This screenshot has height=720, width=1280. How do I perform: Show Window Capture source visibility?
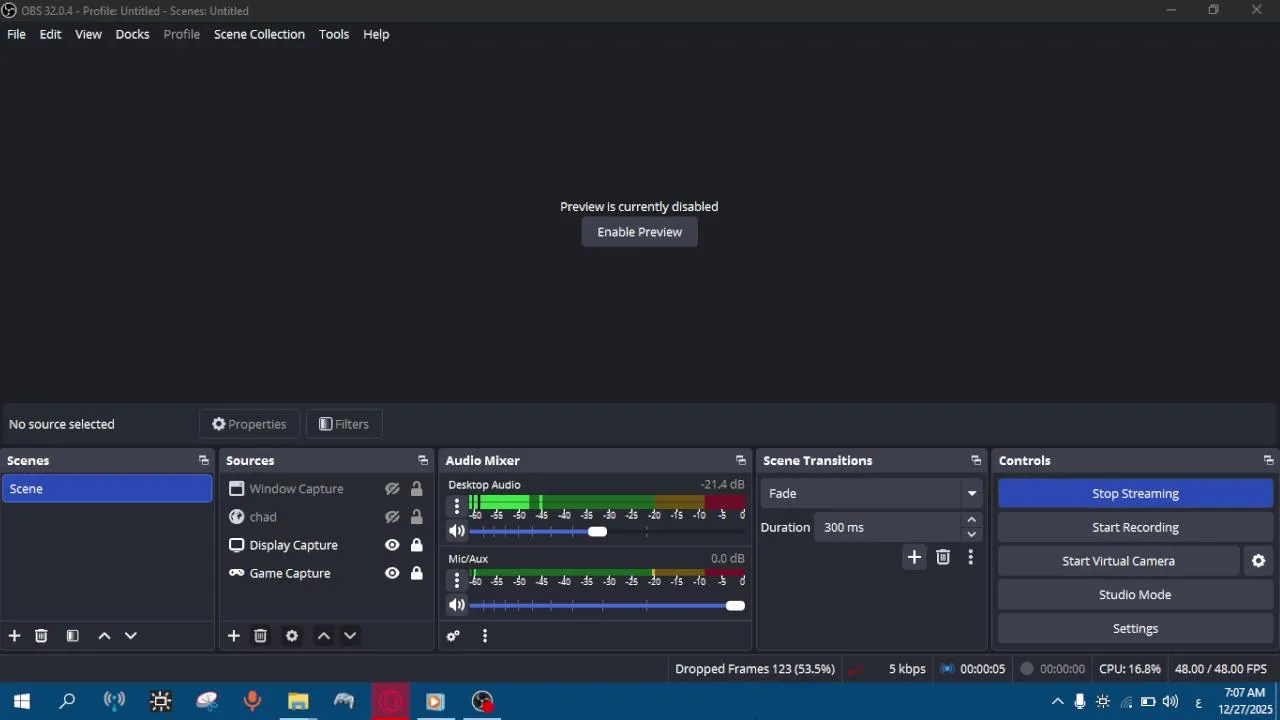coord(392,489)
